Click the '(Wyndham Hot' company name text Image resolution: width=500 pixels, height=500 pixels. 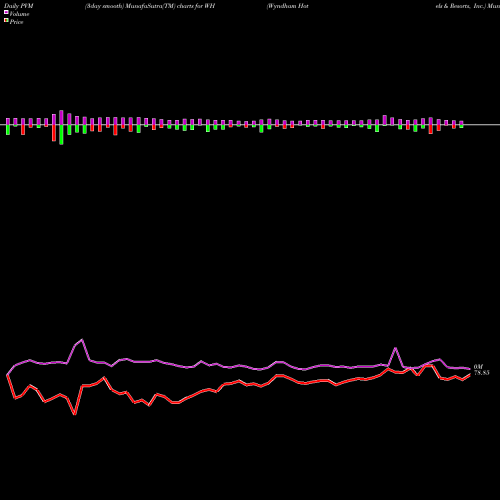(x=287, y=6)
